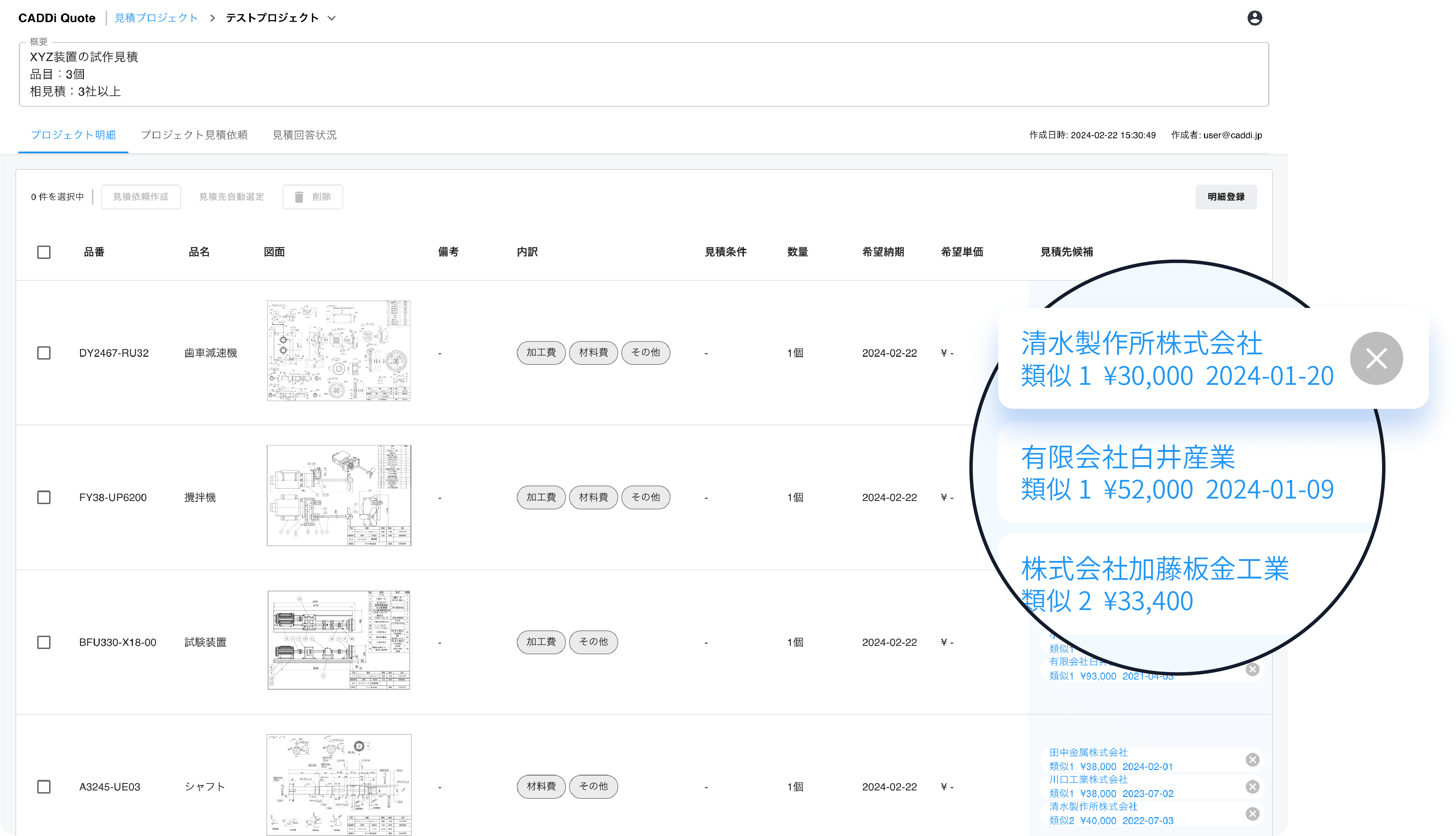Click 加工費 chip in 歯車減速機 row
1456x836 pixels.
(541, 353)
